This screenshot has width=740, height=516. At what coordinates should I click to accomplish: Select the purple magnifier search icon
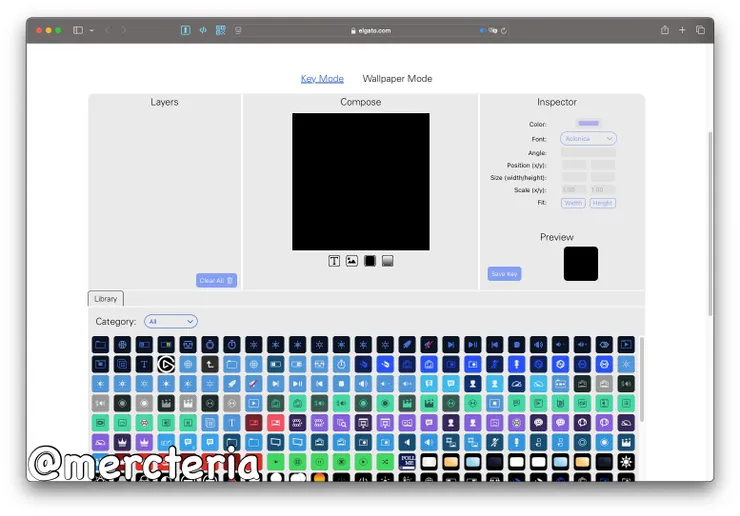click(x=341, y=423)
